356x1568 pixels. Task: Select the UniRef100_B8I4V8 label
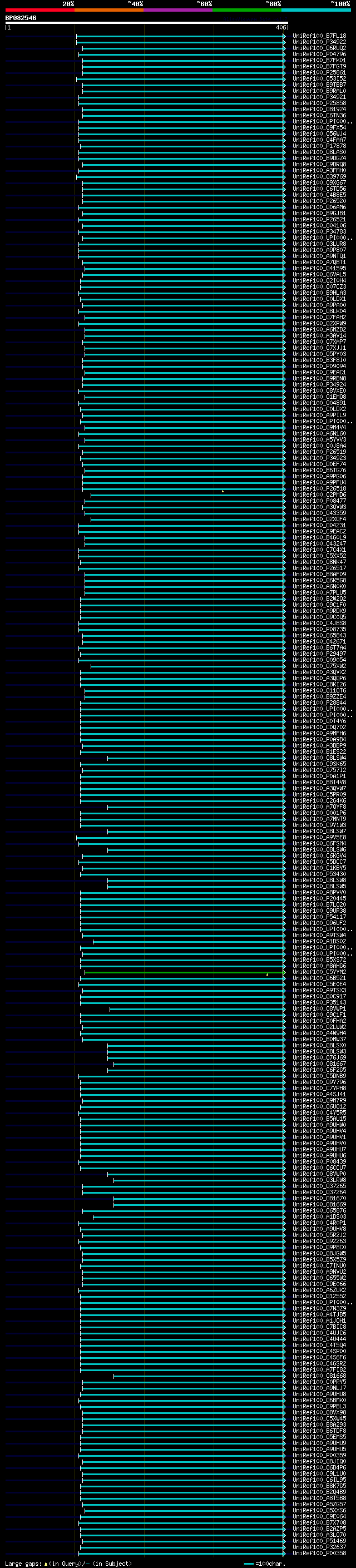pyautogui.click(x=319, y=782)
